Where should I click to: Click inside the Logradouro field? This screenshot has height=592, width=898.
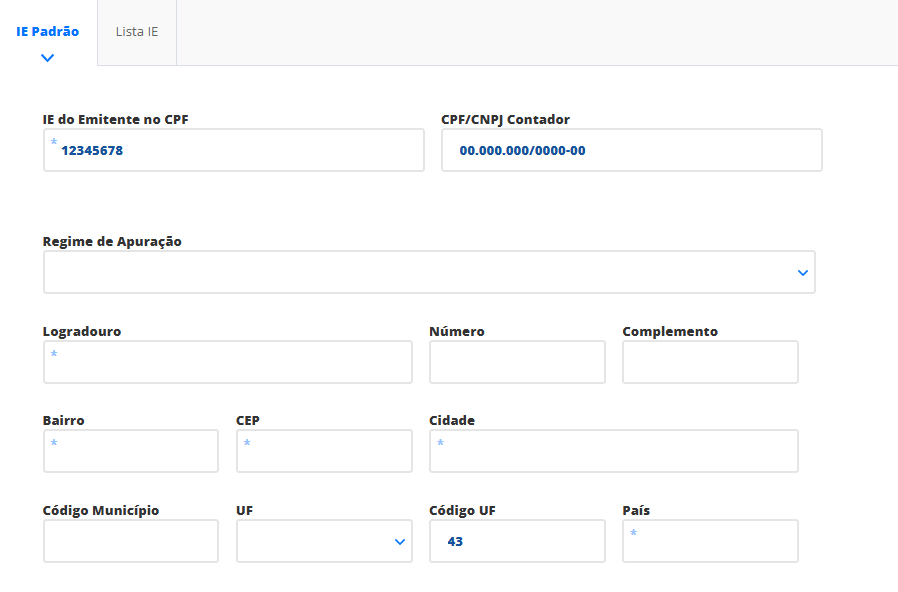pos(228,362)
